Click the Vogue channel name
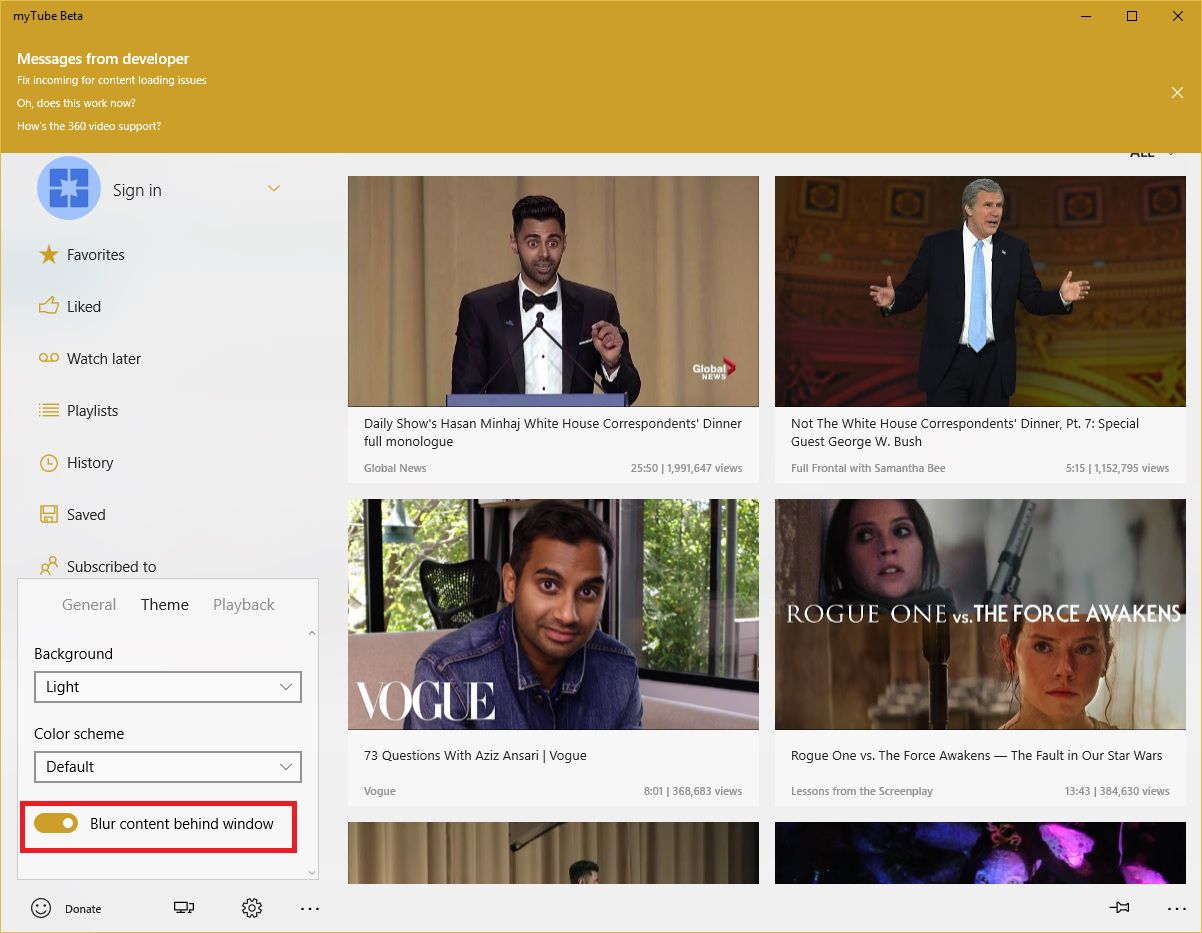 point(380,791)
